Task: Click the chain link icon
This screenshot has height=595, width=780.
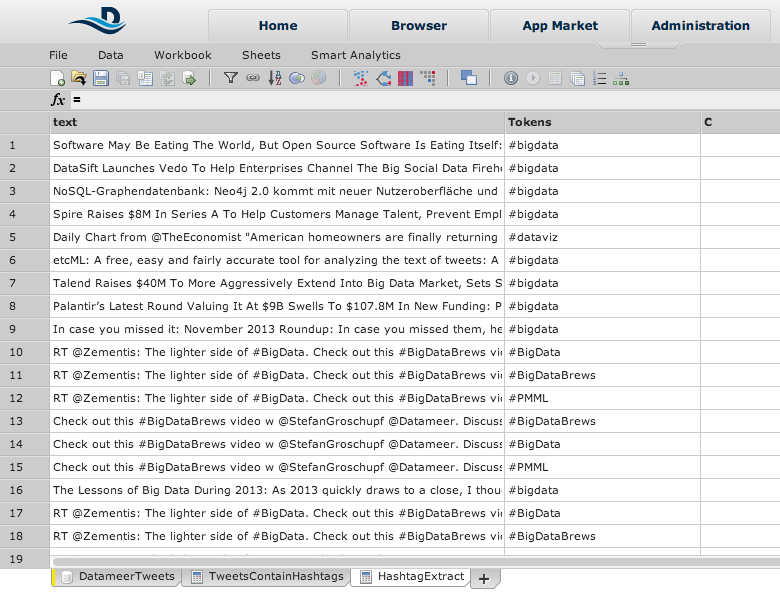Action: click(x=253, y=78)
